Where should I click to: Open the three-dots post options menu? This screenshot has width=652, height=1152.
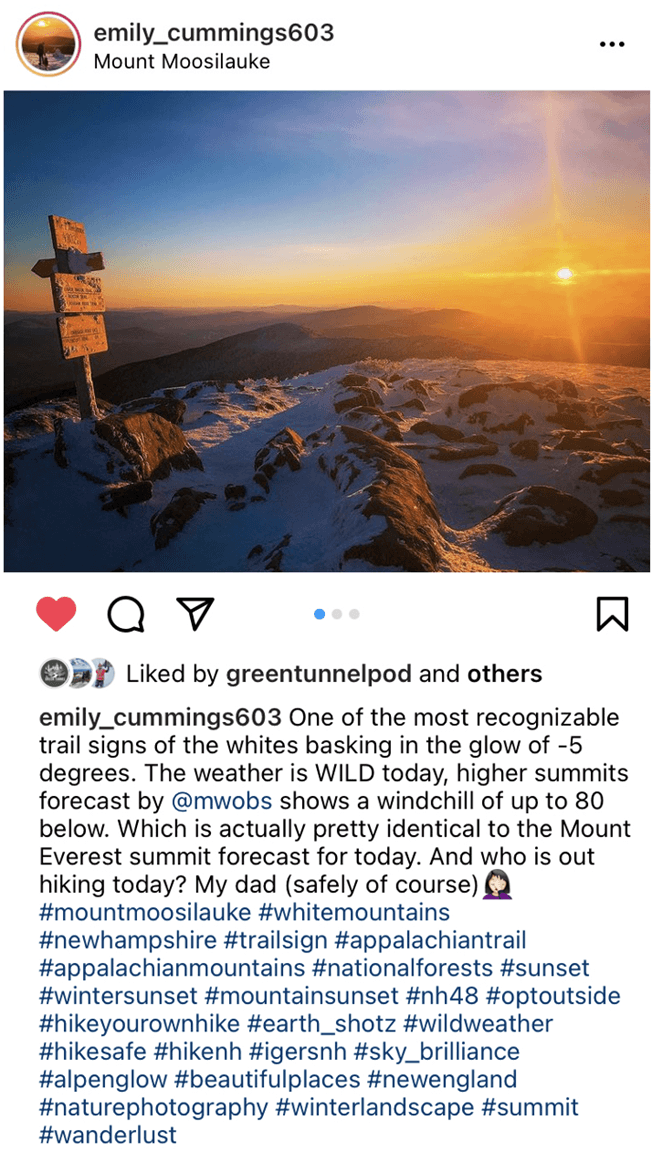tap(612, 44)
